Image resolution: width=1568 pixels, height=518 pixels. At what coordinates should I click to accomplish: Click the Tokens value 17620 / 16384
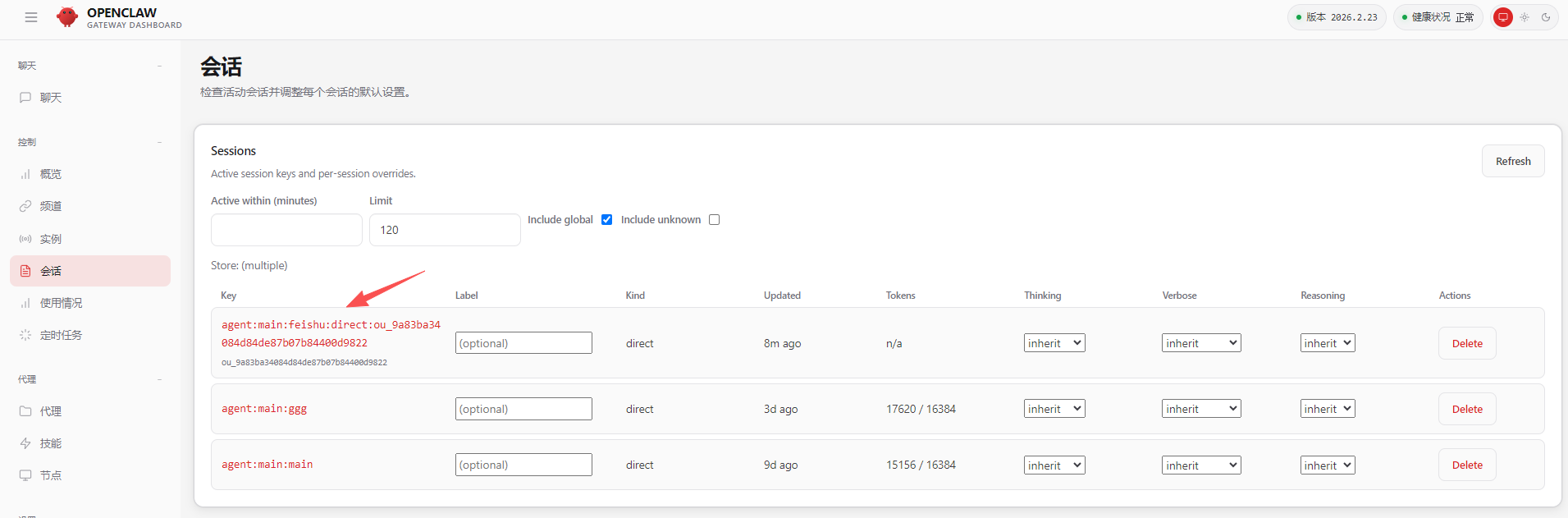coord(921,409)
